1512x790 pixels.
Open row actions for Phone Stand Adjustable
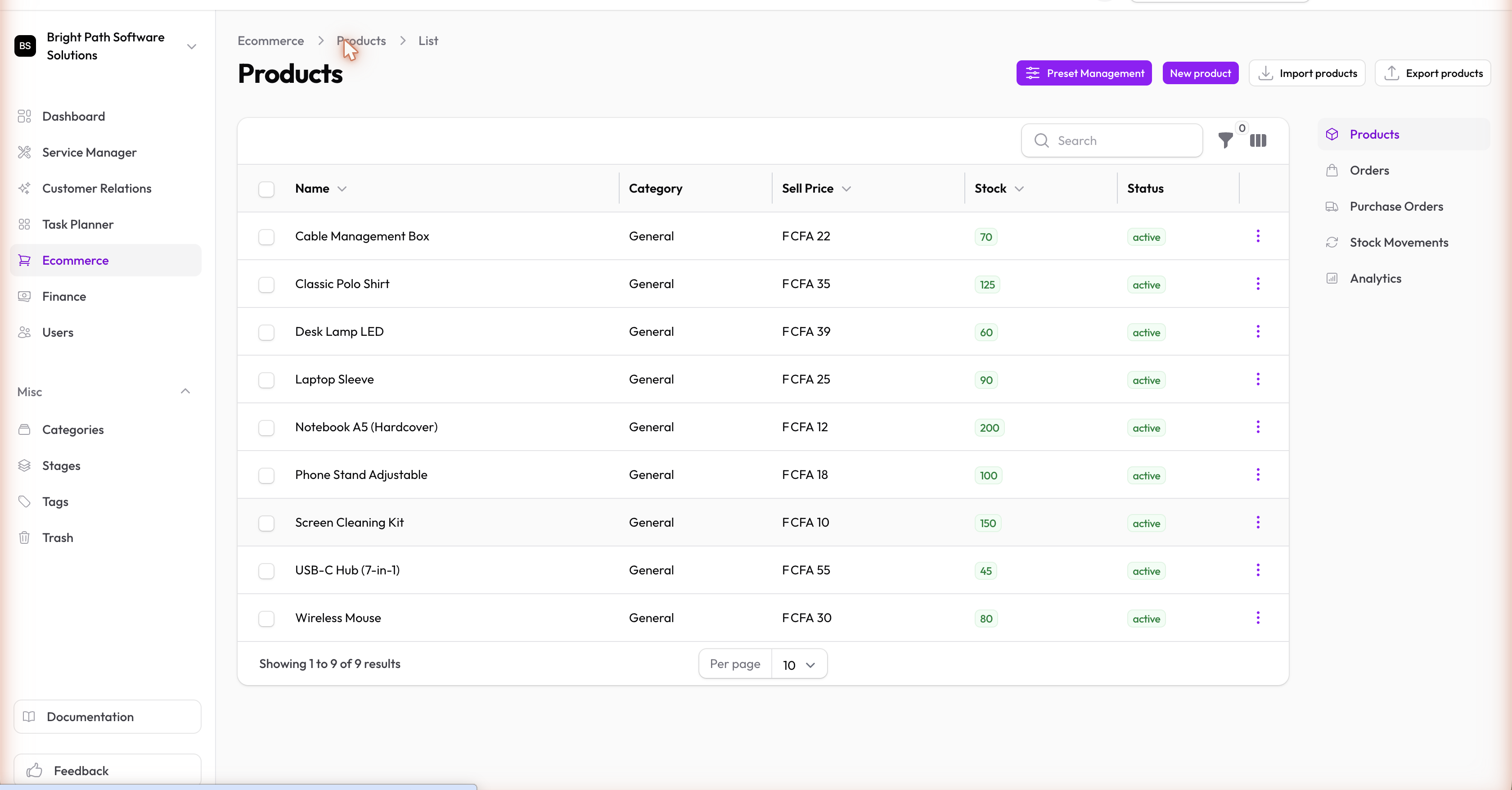[1258, 474]
